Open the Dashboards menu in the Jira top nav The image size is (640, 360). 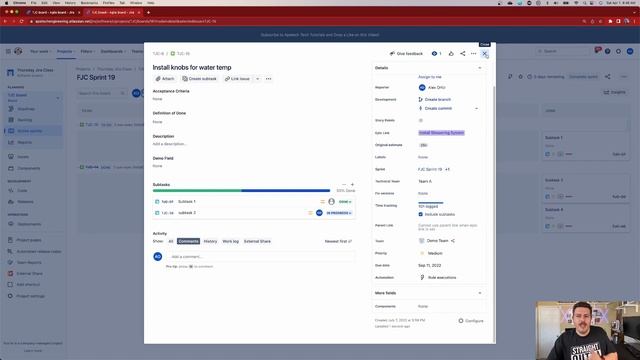113,51
